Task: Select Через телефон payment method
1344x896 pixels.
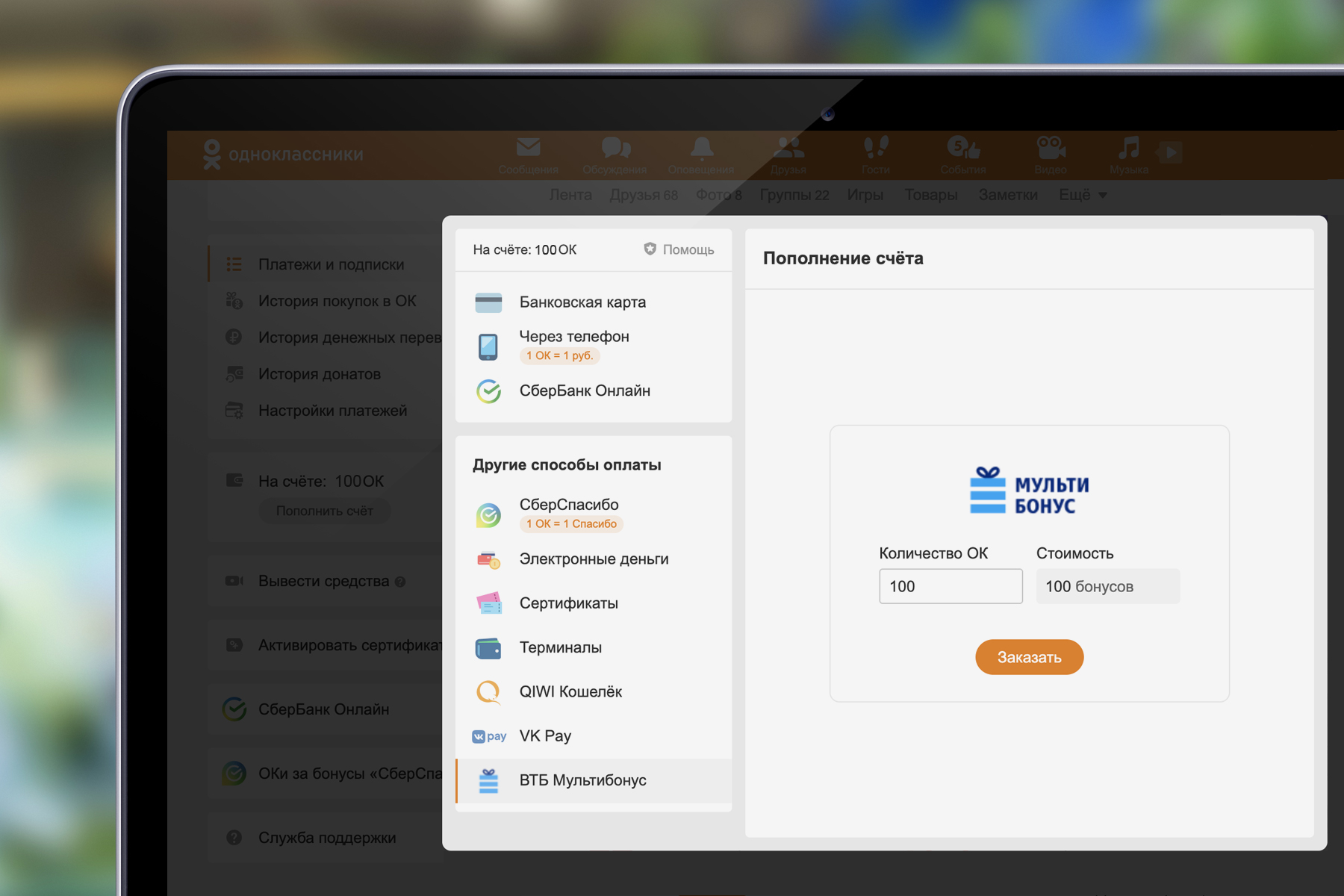Action: coord(594,346)
